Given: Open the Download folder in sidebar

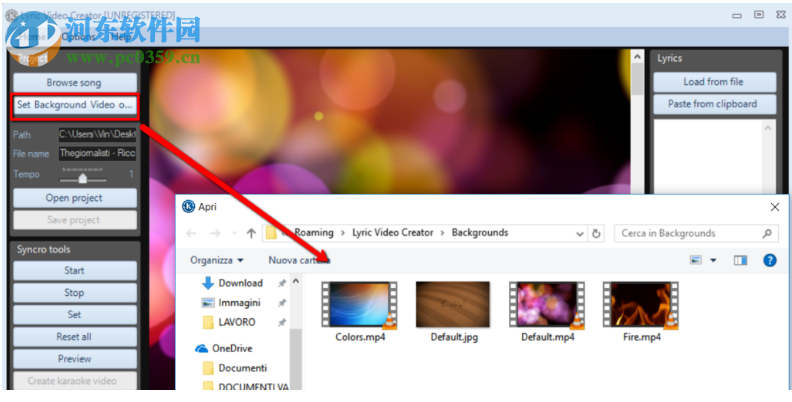Looking at the screenshot, I should click(x=232, y=283).
